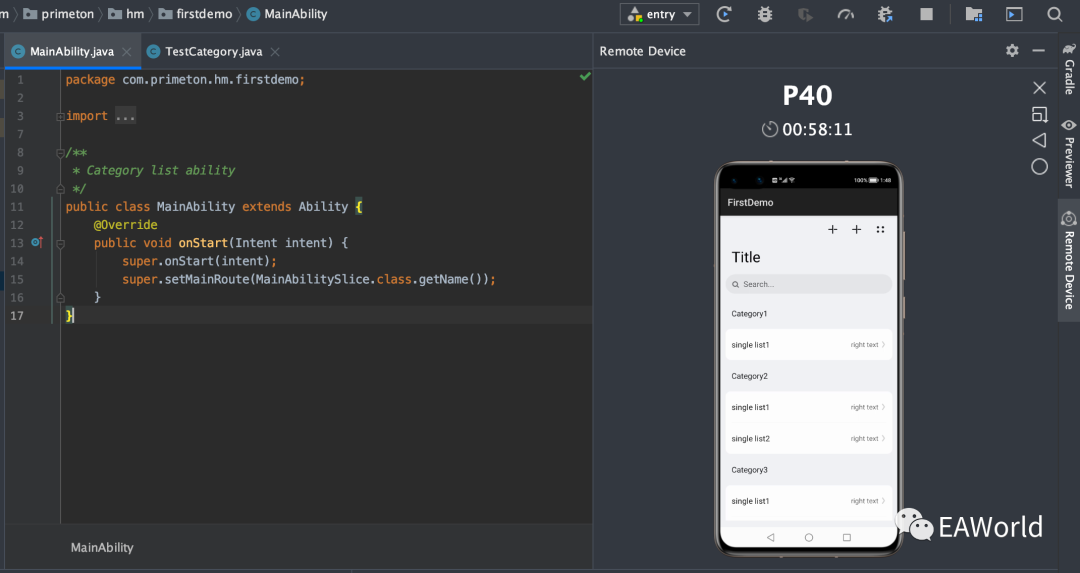Click the package declaration on line 1
The width and height of the screenshot is (1080, 573).
185,80
